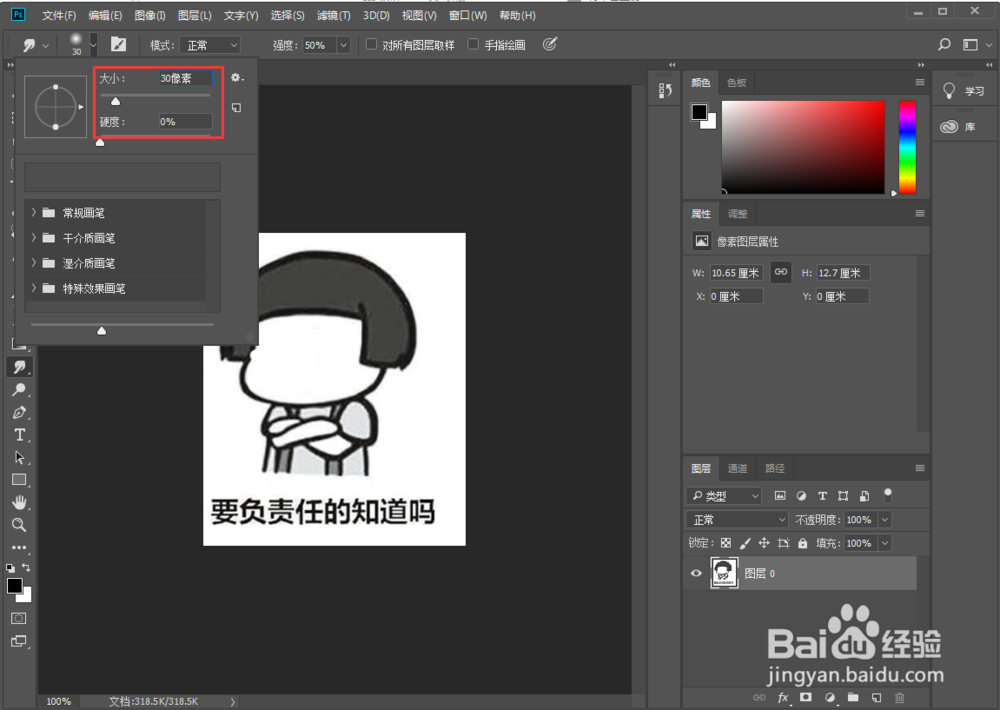
Task: Open the Color panel options menu
Action: [920, 82]
